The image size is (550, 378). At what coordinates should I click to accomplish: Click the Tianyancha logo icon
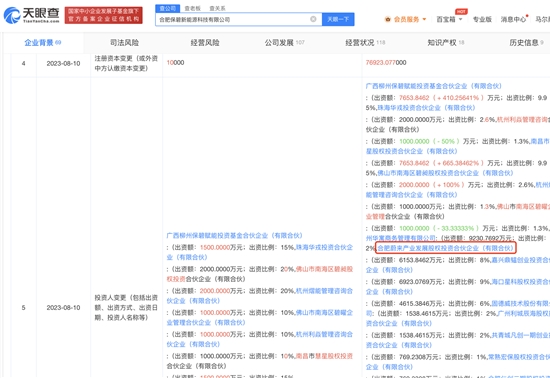coord(12,15)
